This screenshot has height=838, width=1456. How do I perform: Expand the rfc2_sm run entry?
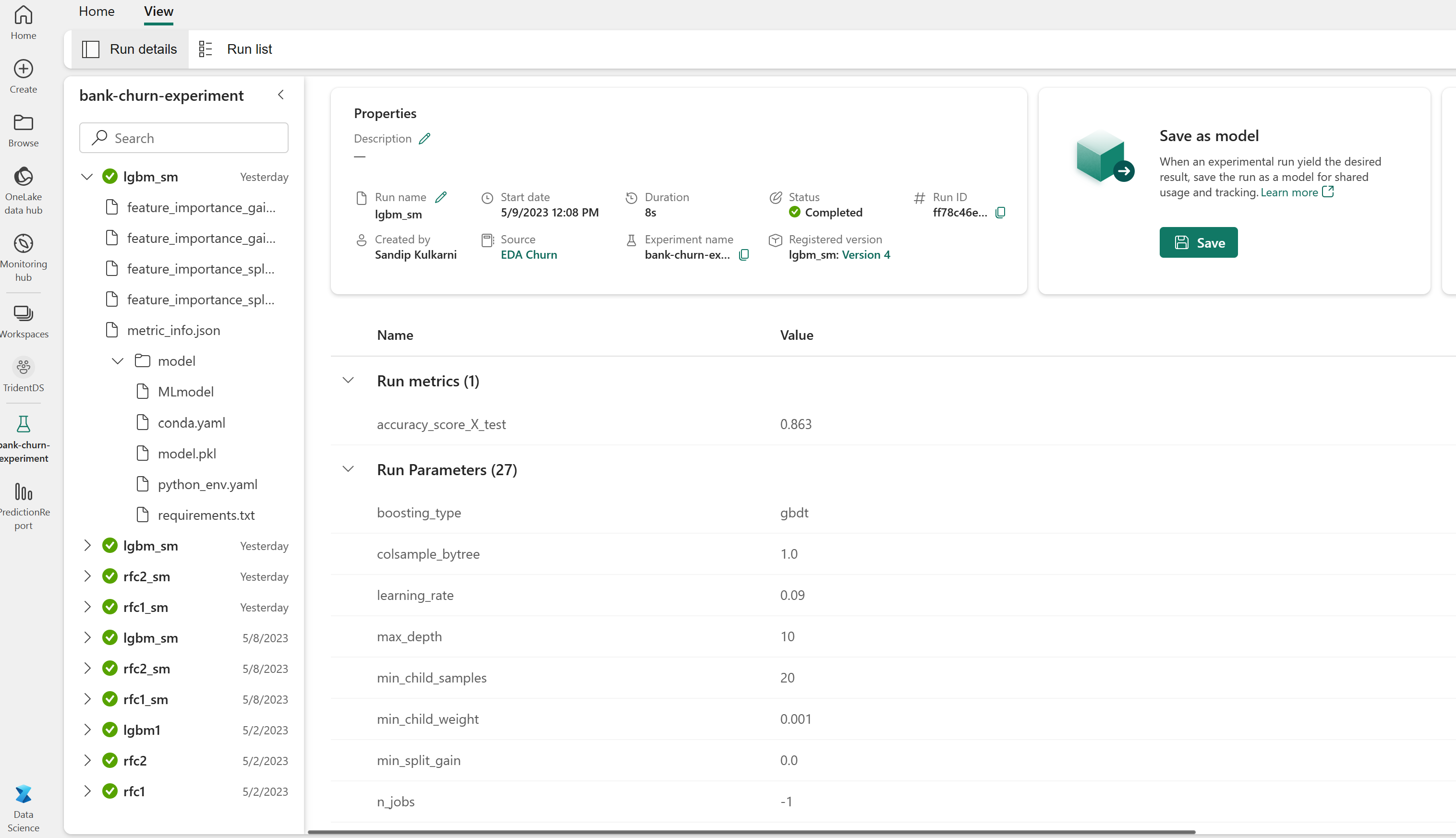[x=88, y=576]
